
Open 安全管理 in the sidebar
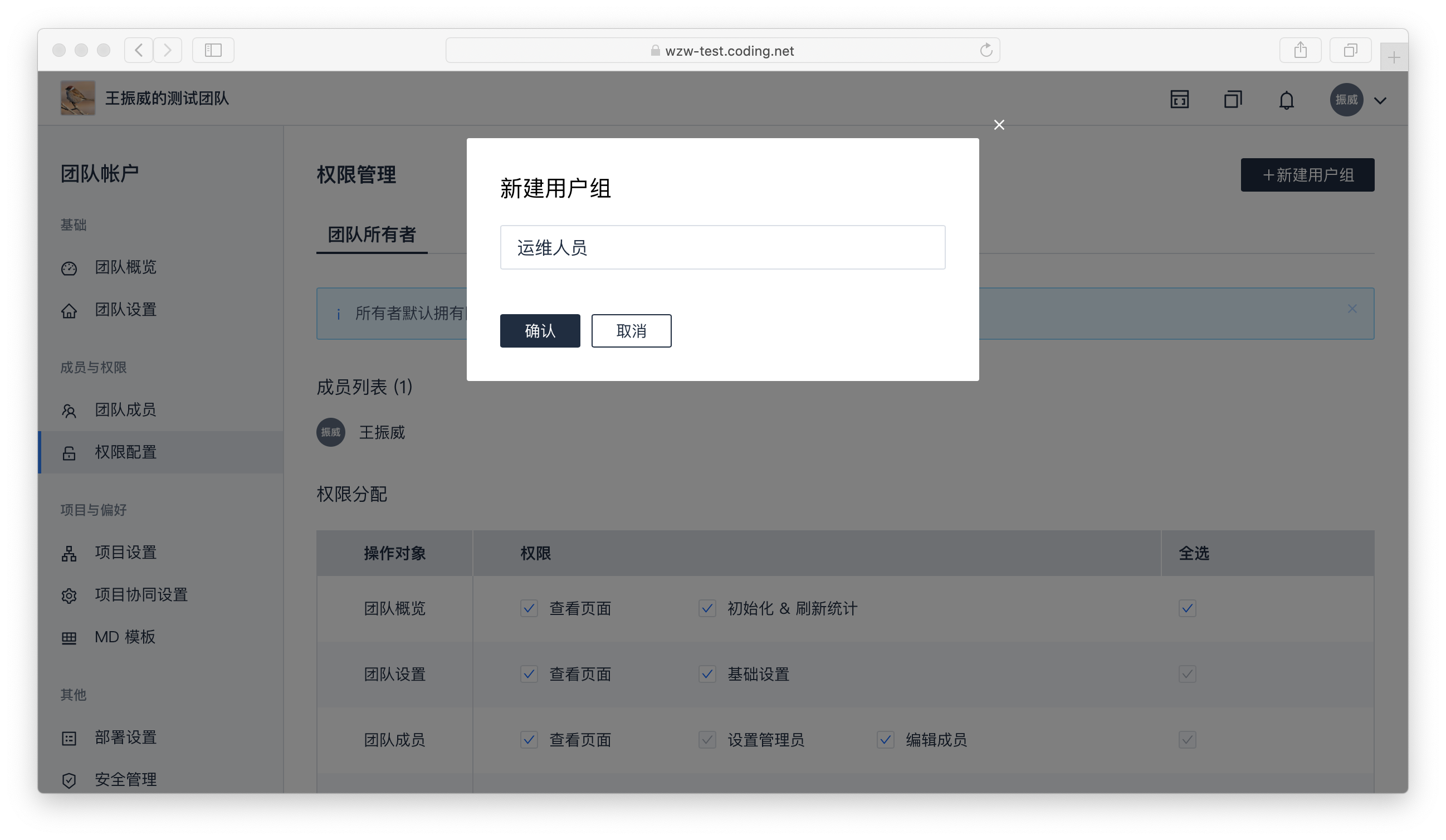pyautogui.click(x=125, y=779)
